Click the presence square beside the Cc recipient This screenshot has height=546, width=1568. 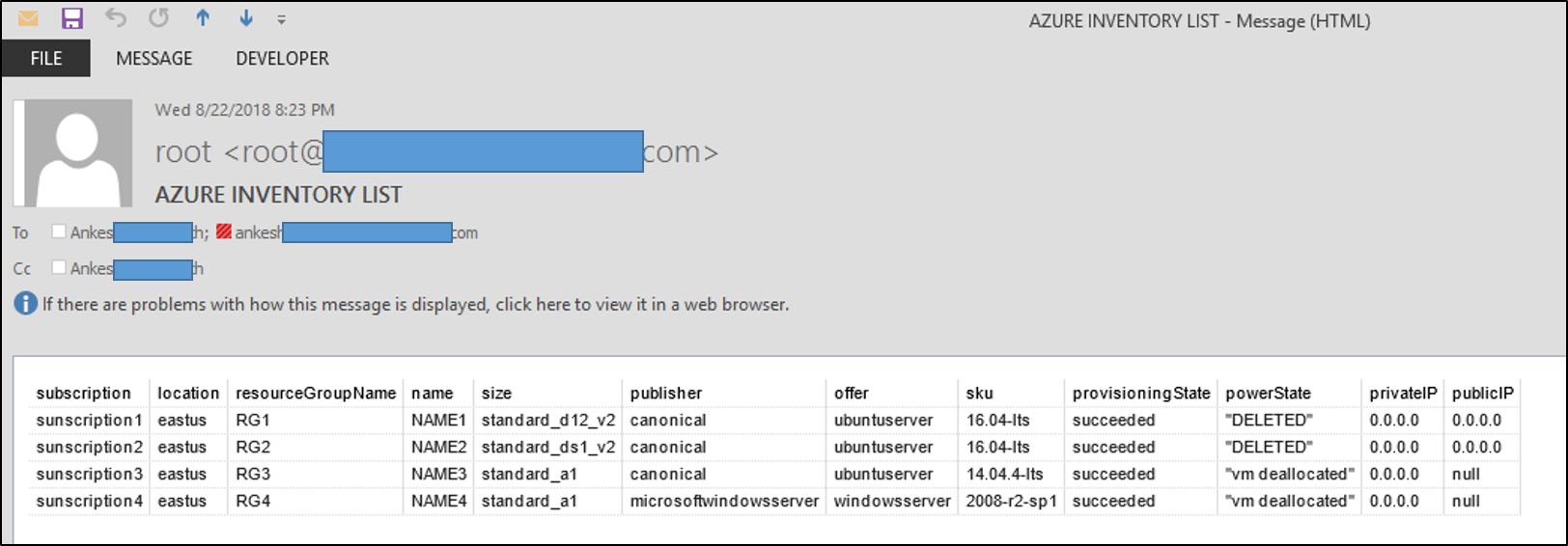[x=59, y=267]
